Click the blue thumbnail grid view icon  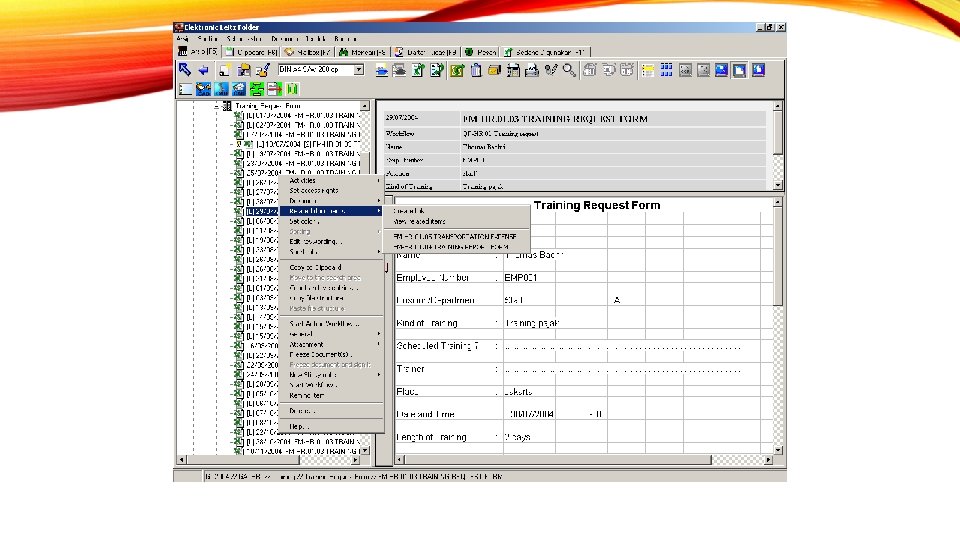click(x=666, y=70)
